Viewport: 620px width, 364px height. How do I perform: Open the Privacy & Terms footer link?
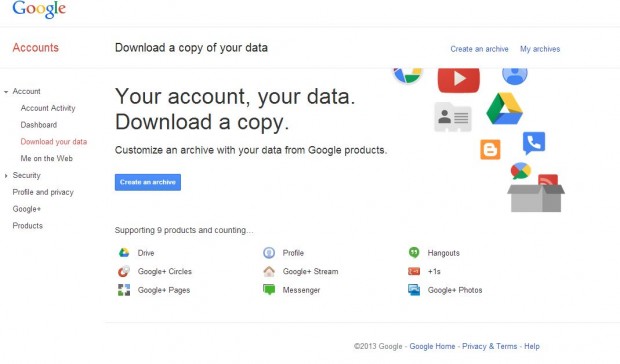click(490, 346)
